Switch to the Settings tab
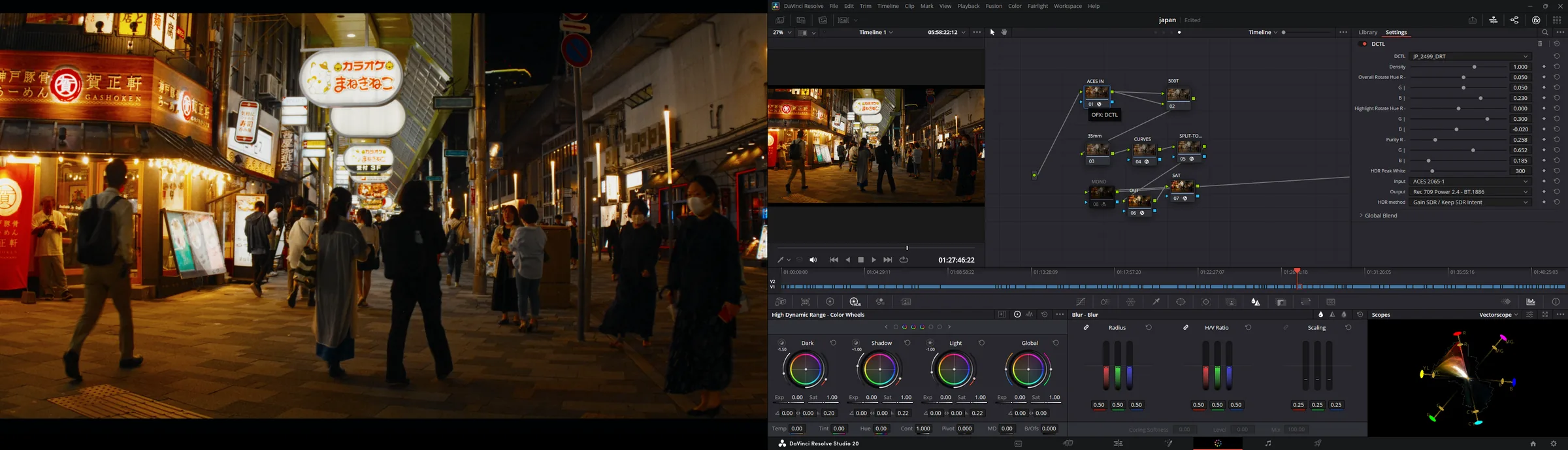Screen dimensions: 1568x450 [x=1396, y=32]
